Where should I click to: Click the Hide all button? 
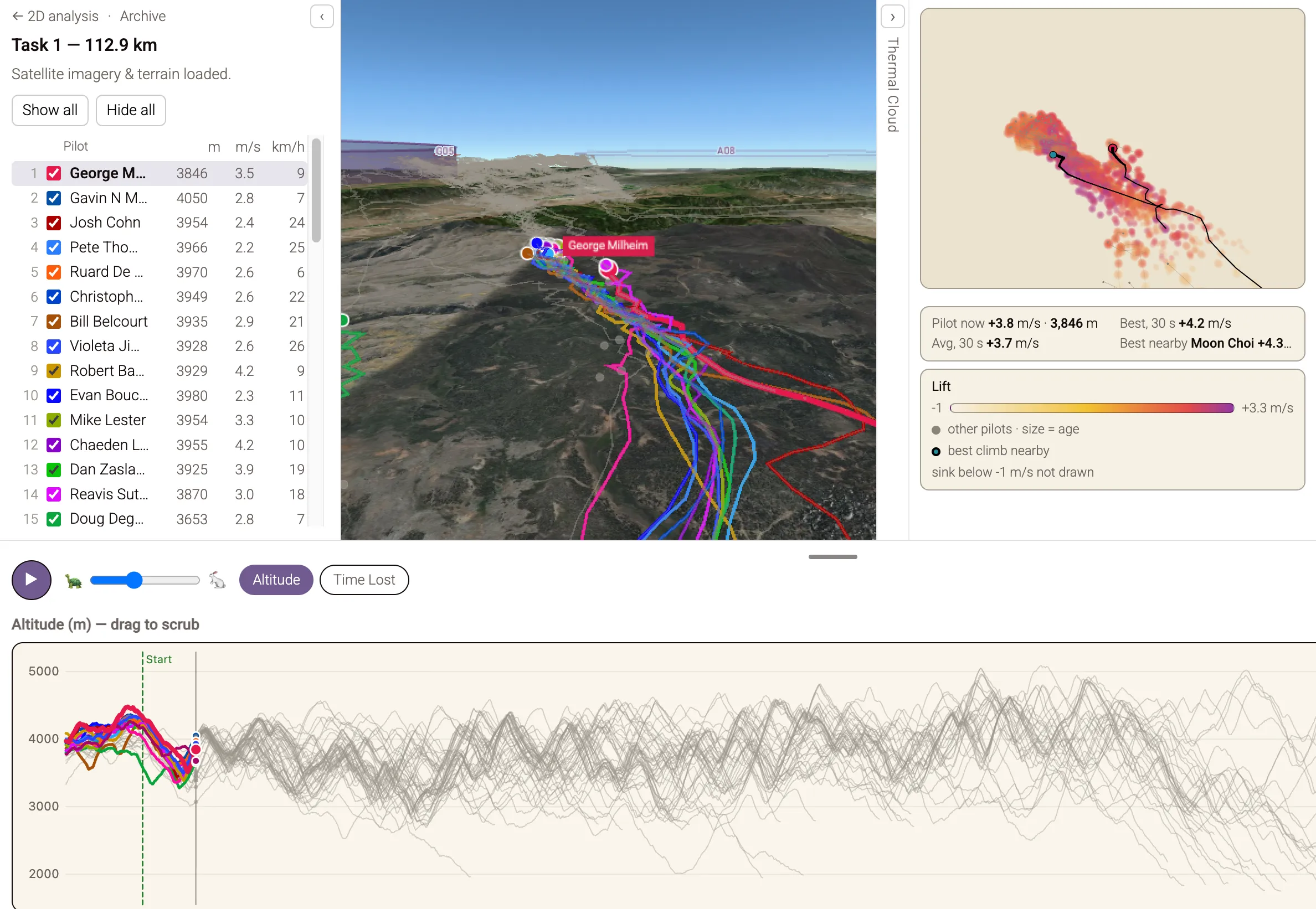point(131,110)
